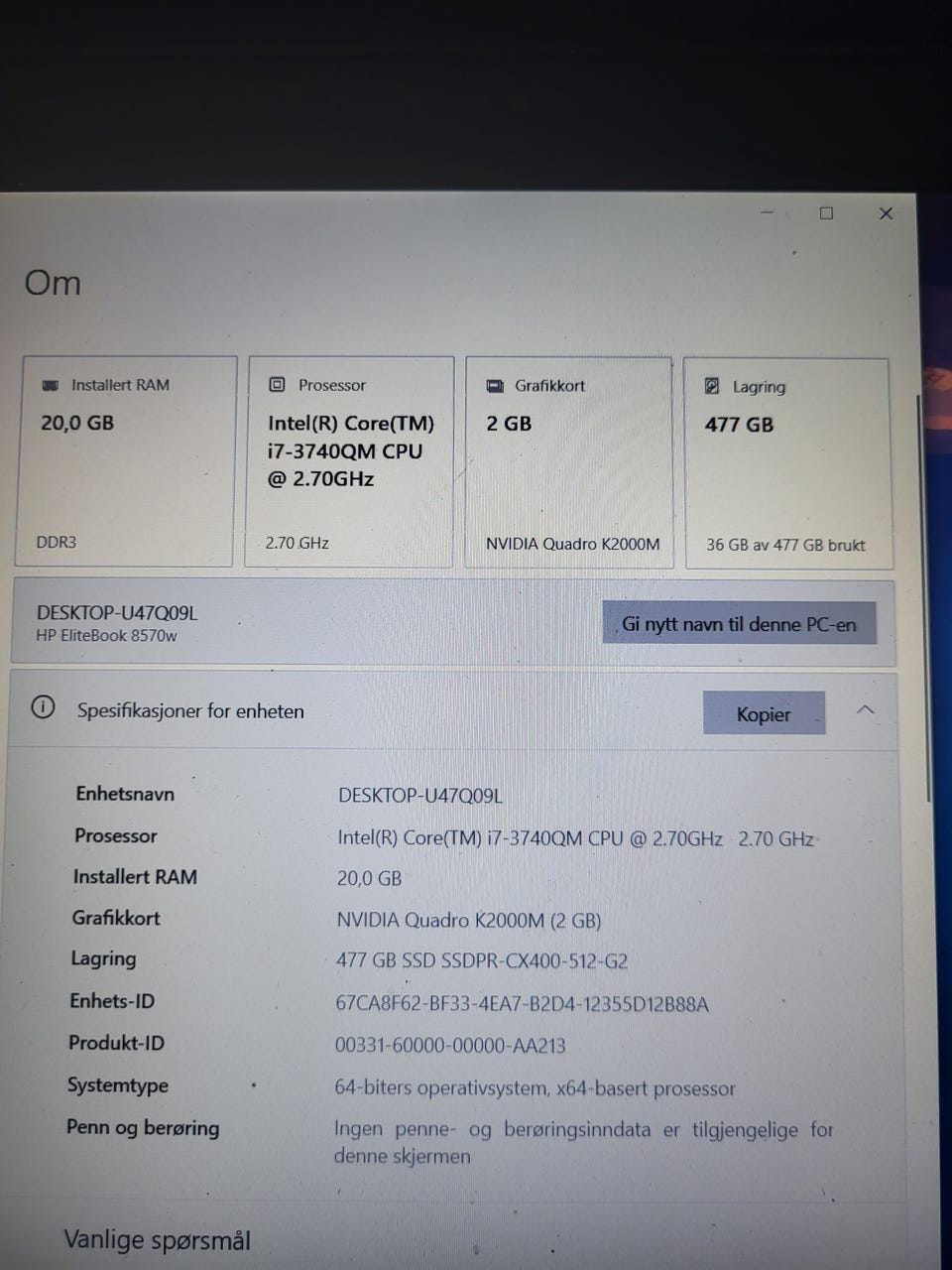Viewport: 952px width, 1270px height.
Task: Open the Prosessor i7-3740QM card
Action: 349,461
